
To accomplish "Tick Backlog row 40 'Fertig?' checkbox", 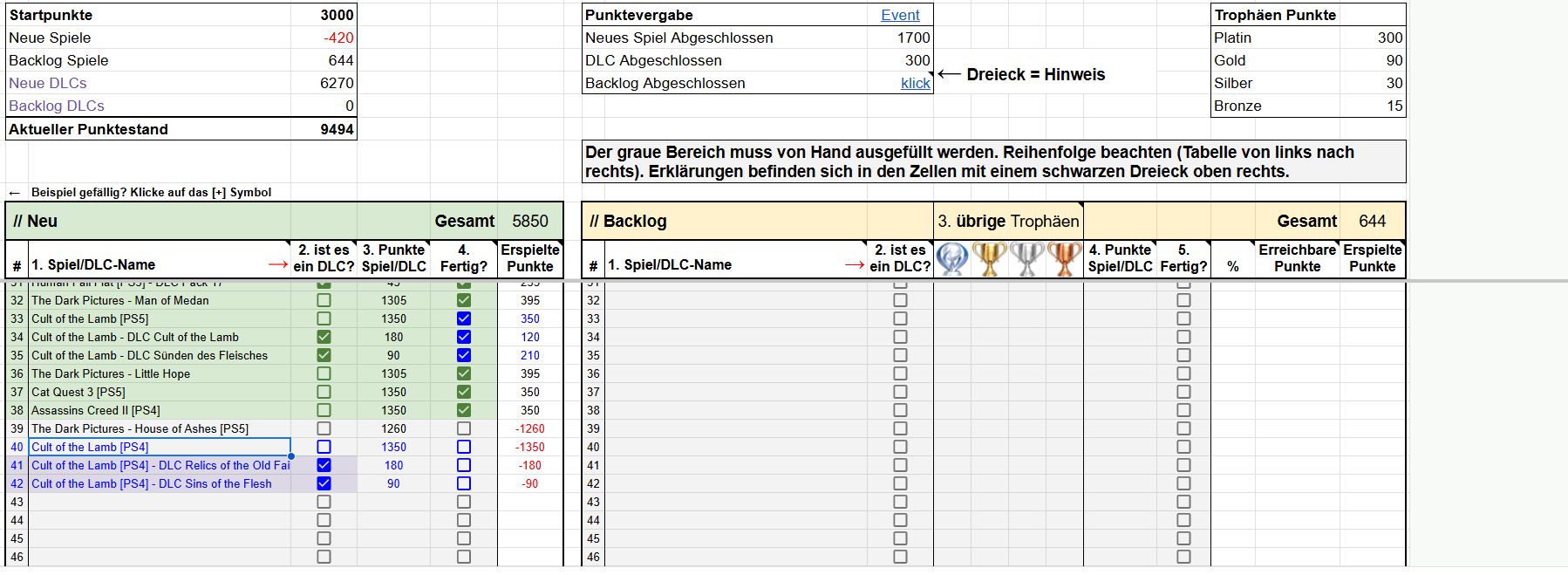I will [1183, 447].
